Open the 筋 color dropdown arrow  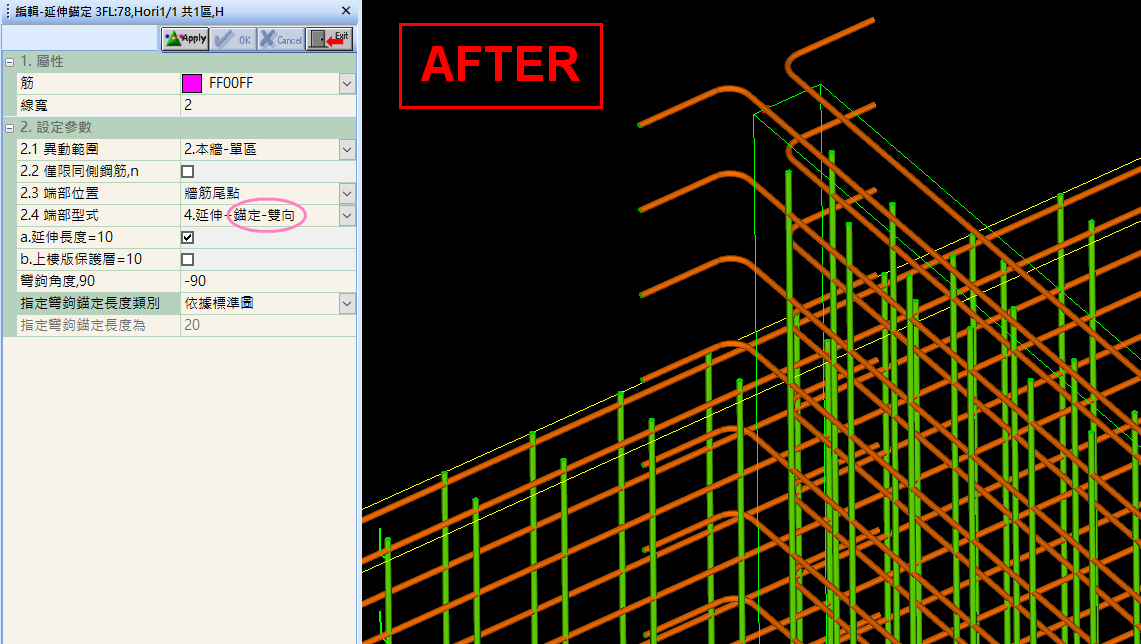[x=347, y=84]
